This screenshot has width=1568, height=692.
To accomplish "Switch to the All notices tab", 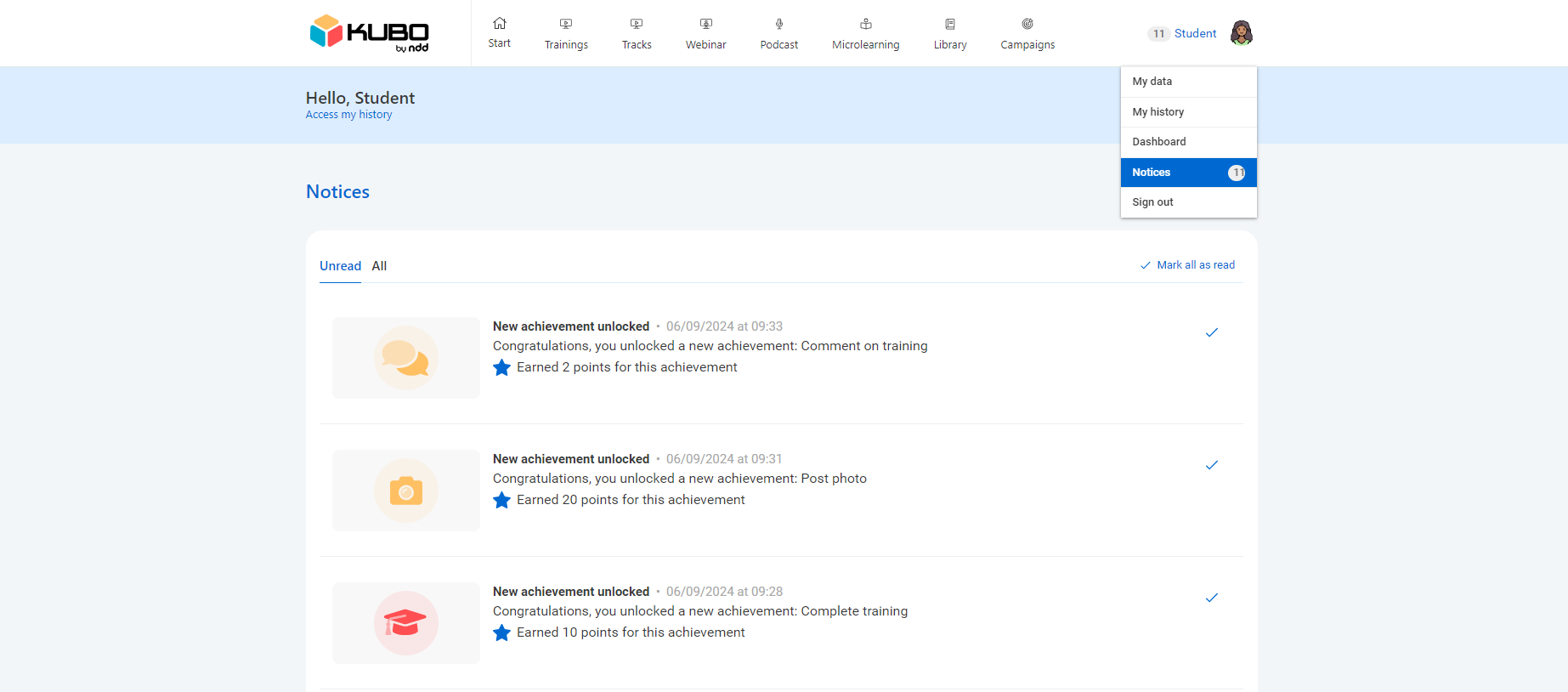I will [379, 266].
